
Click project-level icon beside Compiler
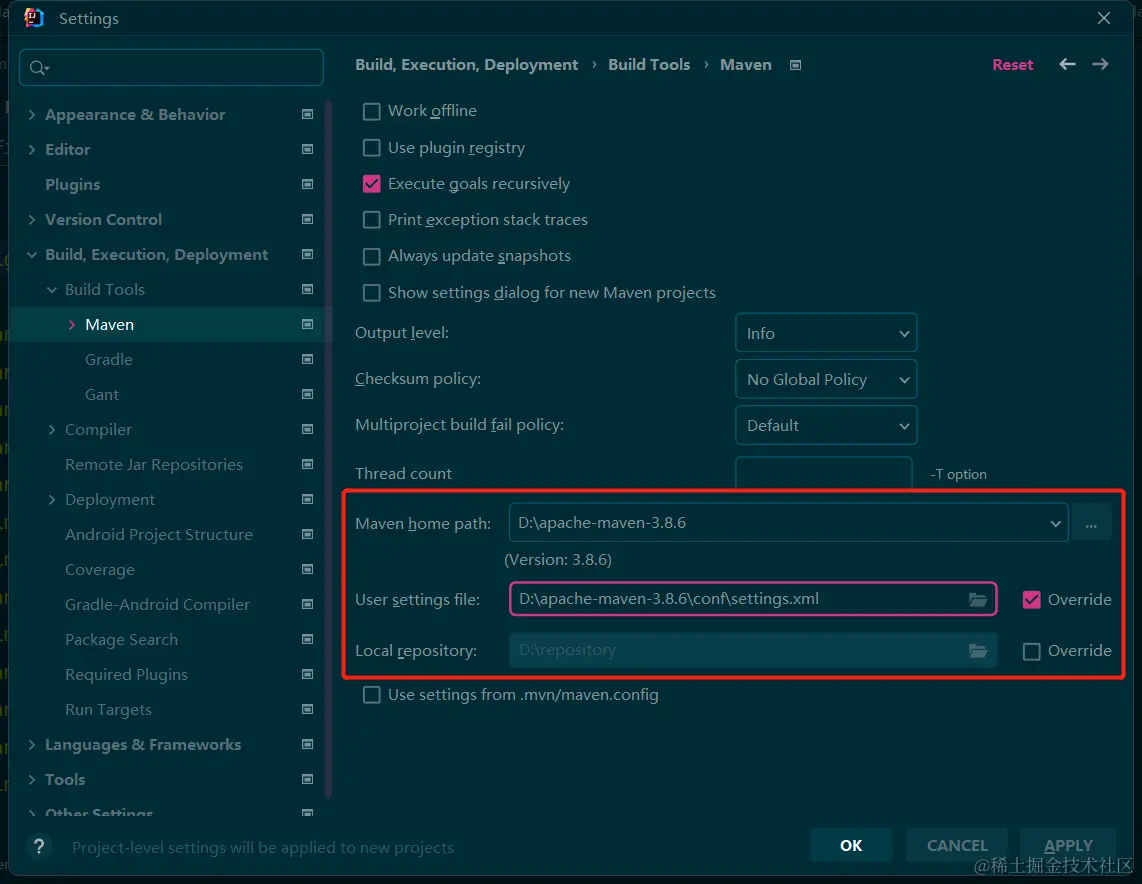pyautogui.click(x=307, y=429)
